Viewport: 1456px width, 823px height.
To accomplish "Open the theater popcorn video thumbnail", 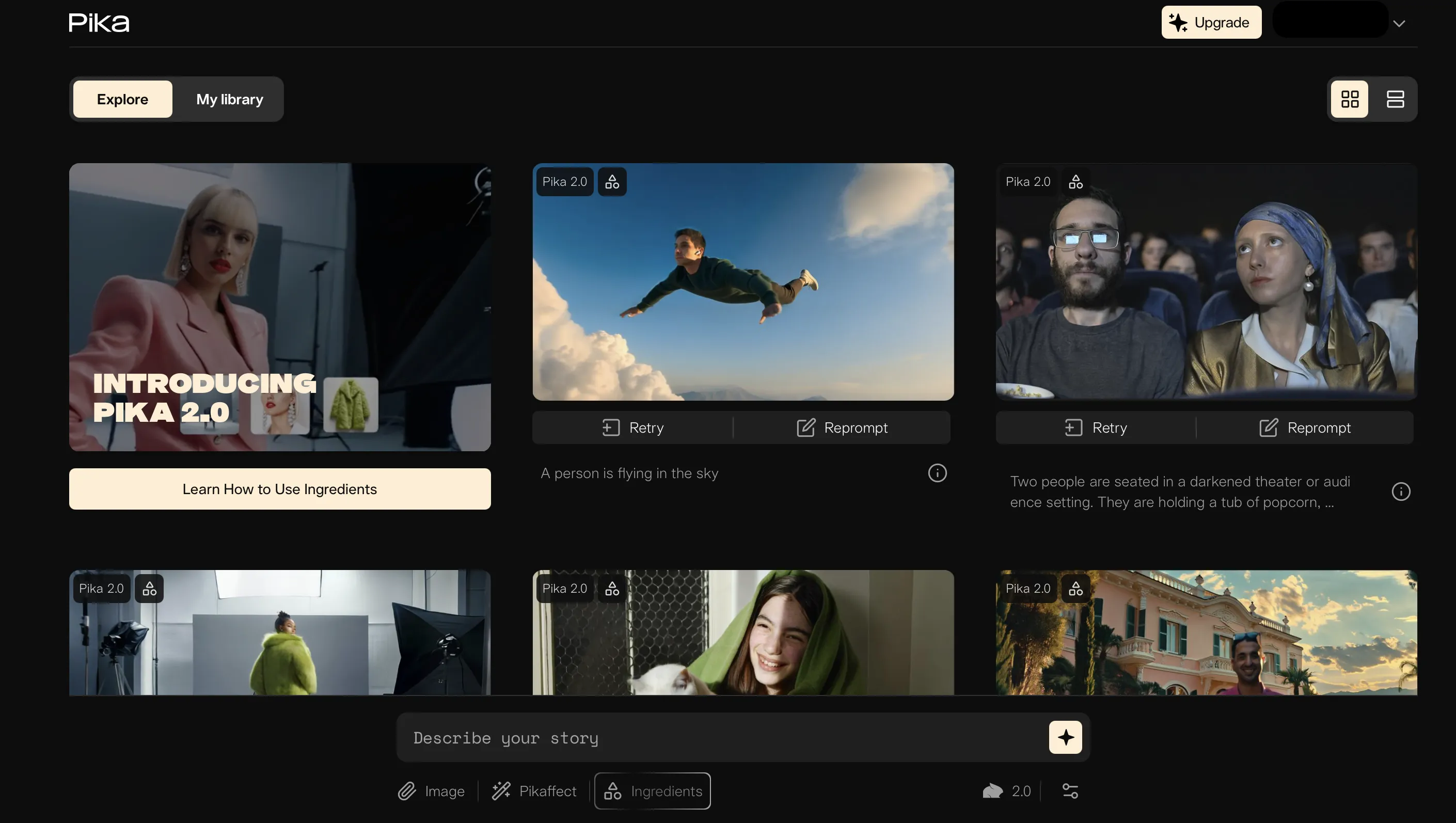I will point(1206,282).
